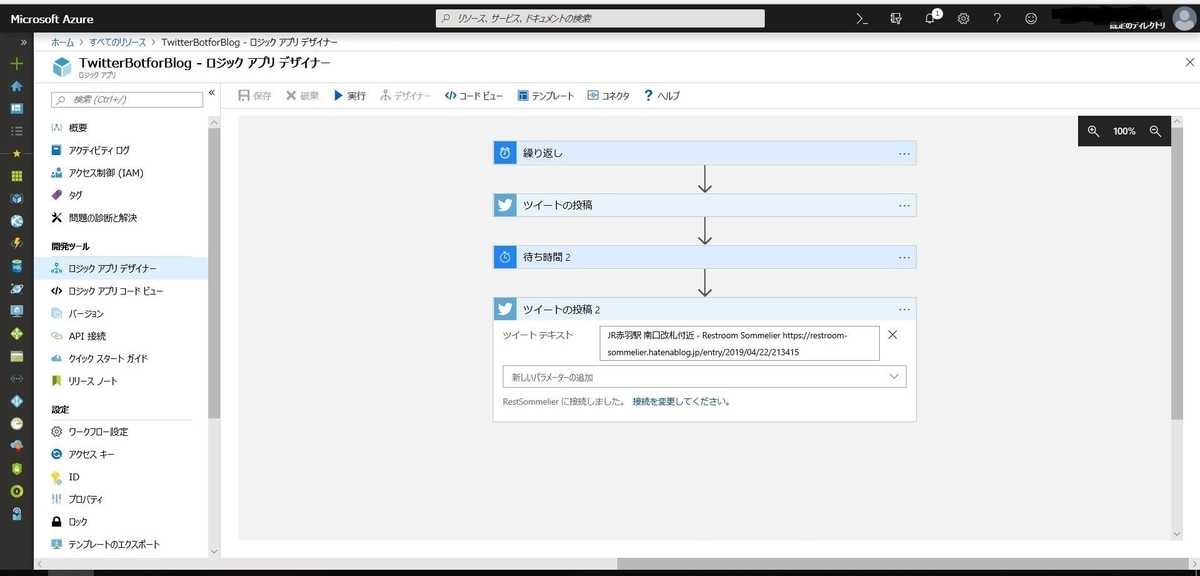The height and width of the screenshot is (576, 1200).
Task: Open the Dashboard icon in the left rail
Action: pos(16,108)
